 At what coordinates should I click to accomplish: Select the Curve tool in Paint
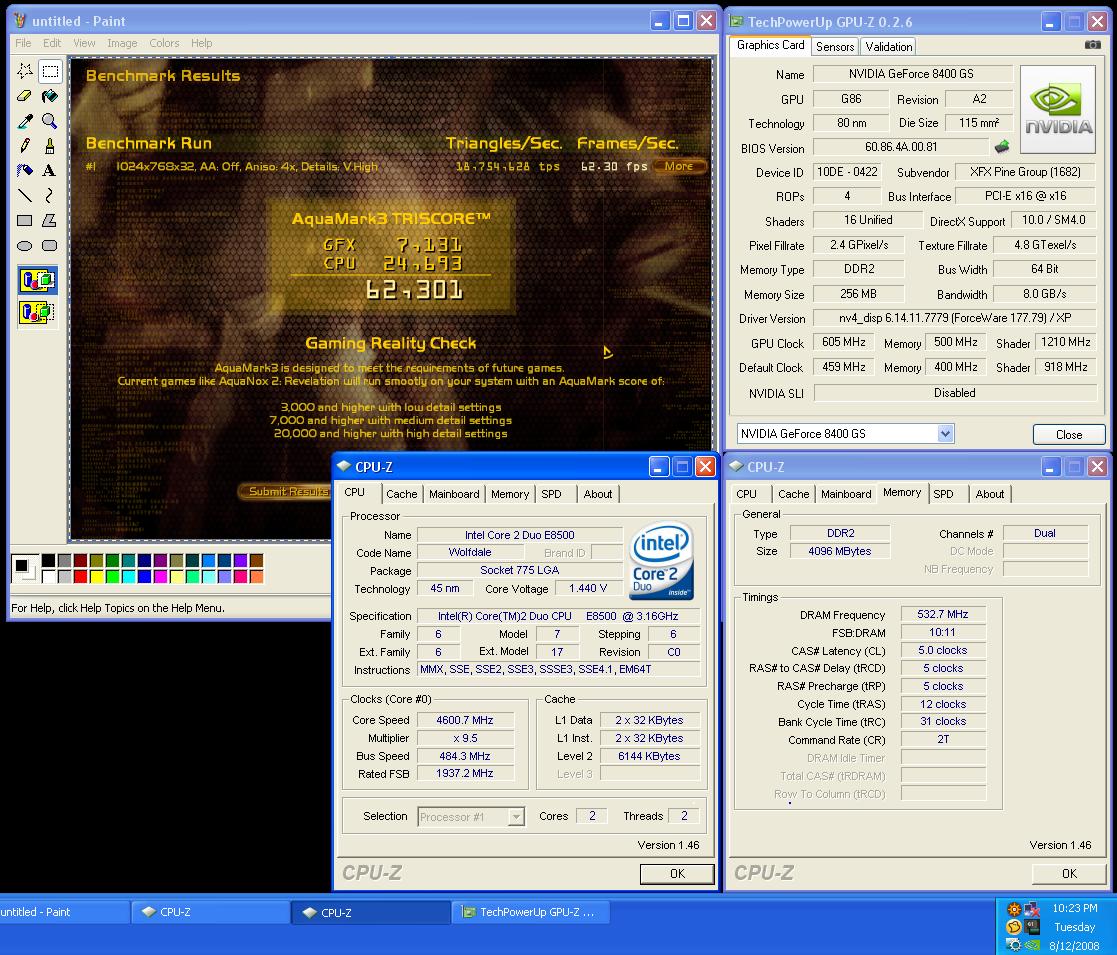tap(50, 196)
